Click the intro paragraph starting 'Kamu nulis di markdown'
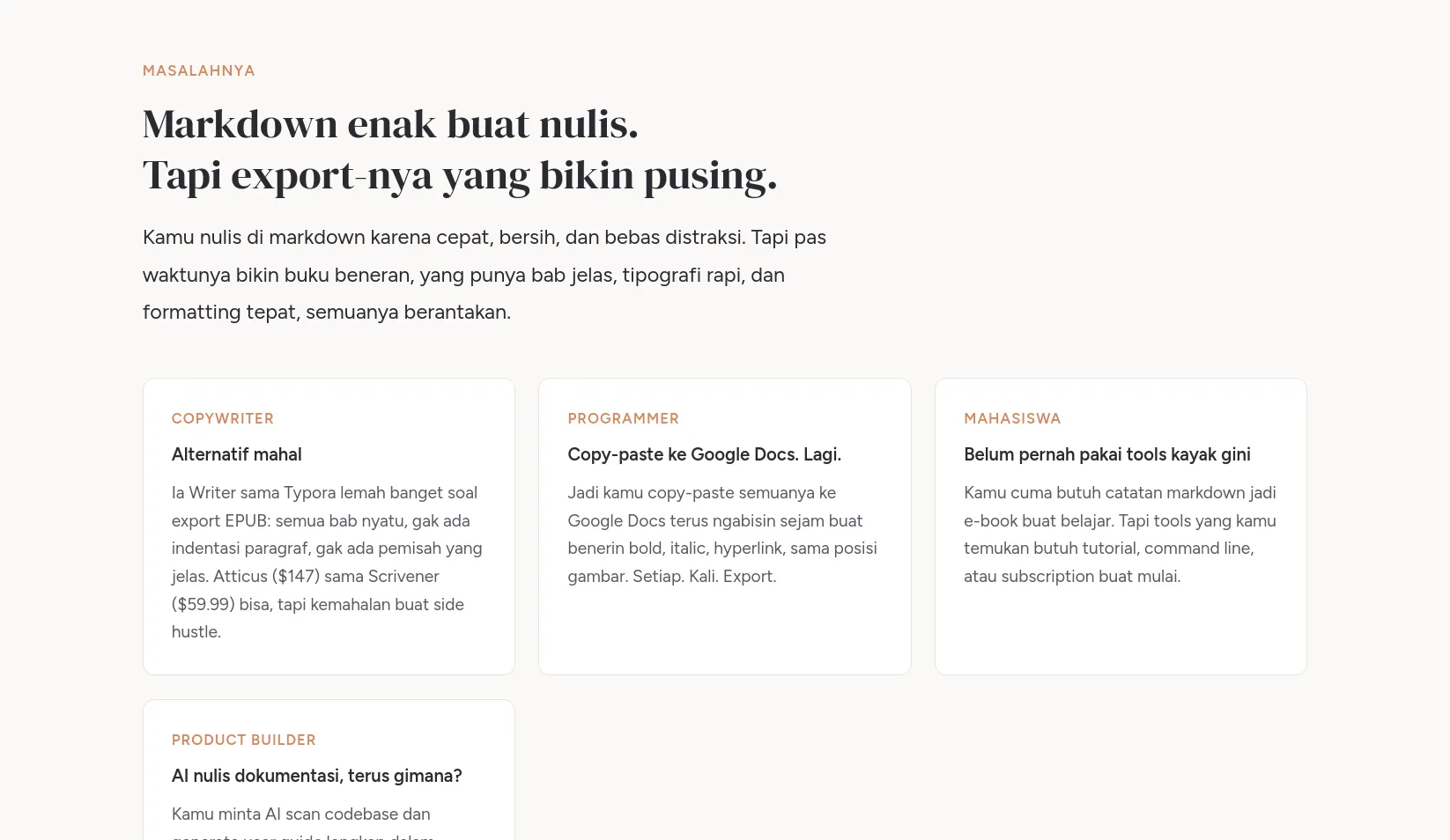Screen dimensions: 1450x840 (x=485, y=275)
